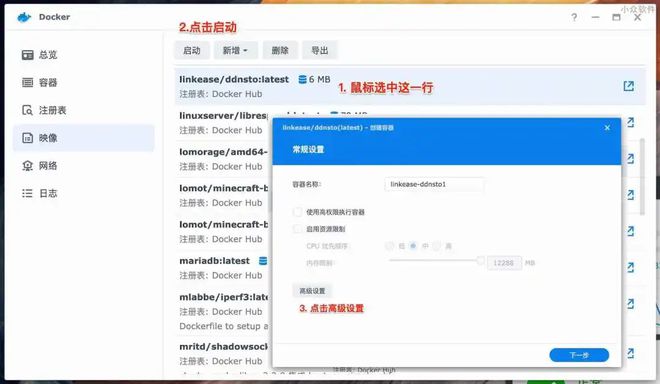Select the mariadb:latest image row

[x=223, y=268]
